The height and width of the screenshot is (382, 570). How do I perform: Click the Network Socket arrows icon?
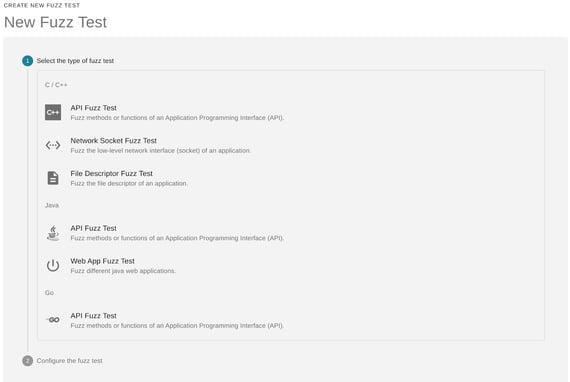point(53,145)
